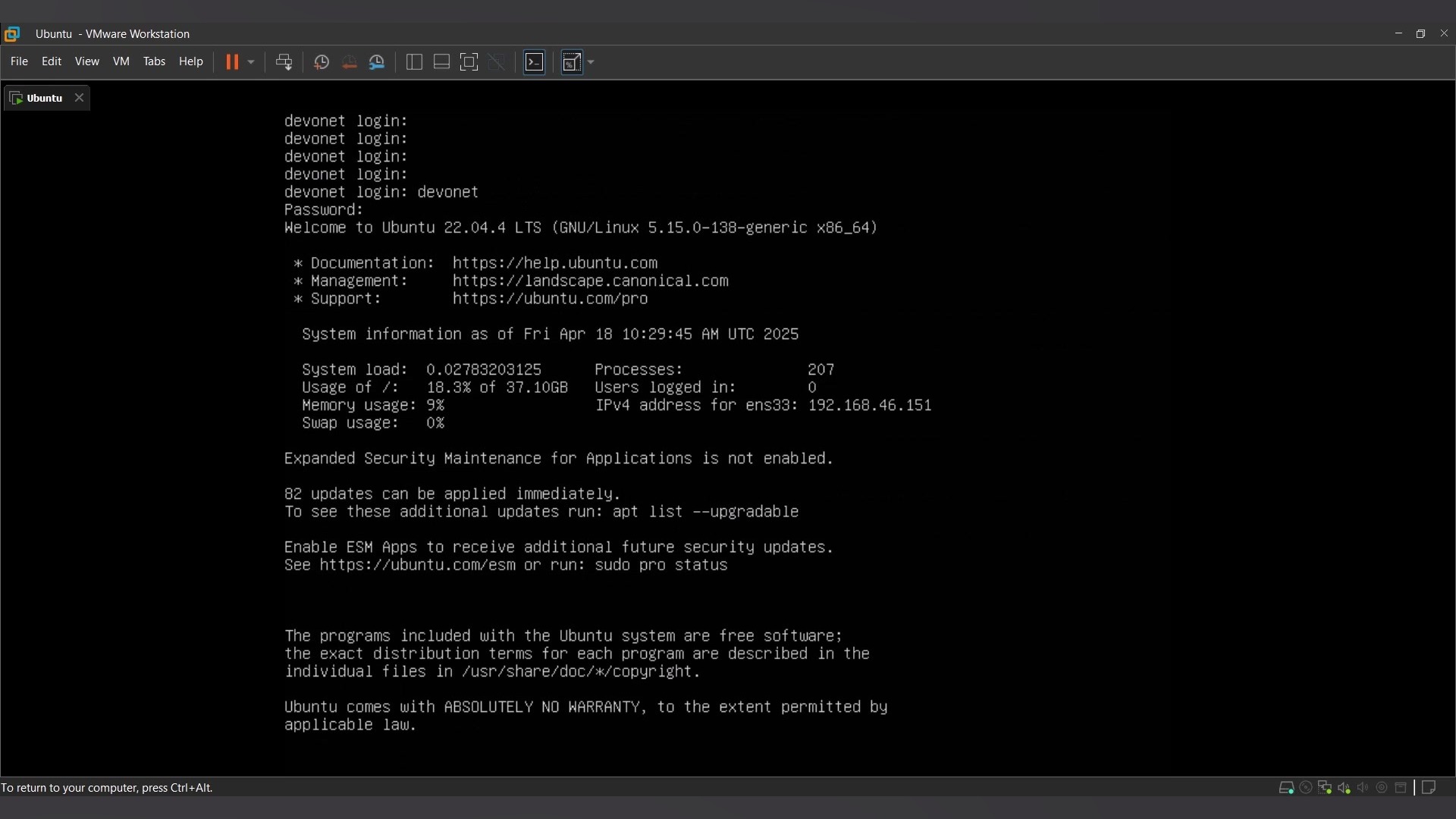Expand the stretch mode dropdown arrow
The width and height of the screenshot is (1456, 819).
click(591, 62)
